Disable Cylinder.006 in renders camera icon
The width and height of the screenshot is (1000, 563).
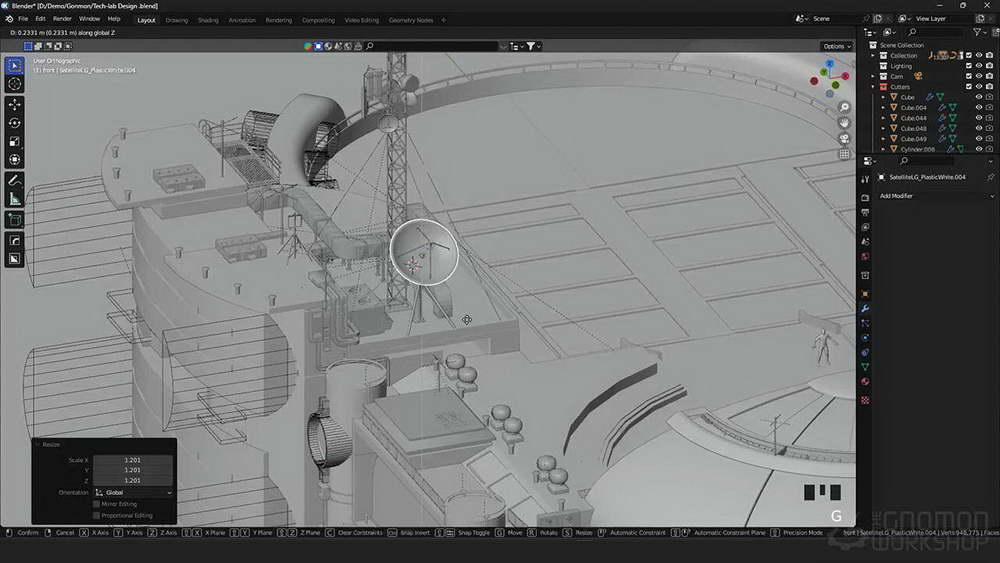pyautogui.click(x=989, y=149)
